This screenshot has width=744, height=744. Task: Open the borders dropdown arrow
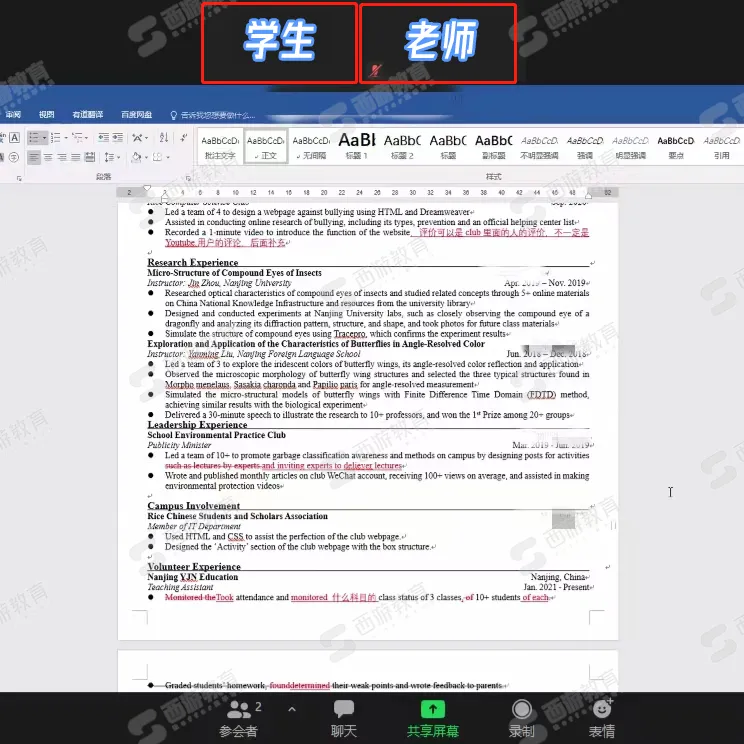click(x=168, y=157)
